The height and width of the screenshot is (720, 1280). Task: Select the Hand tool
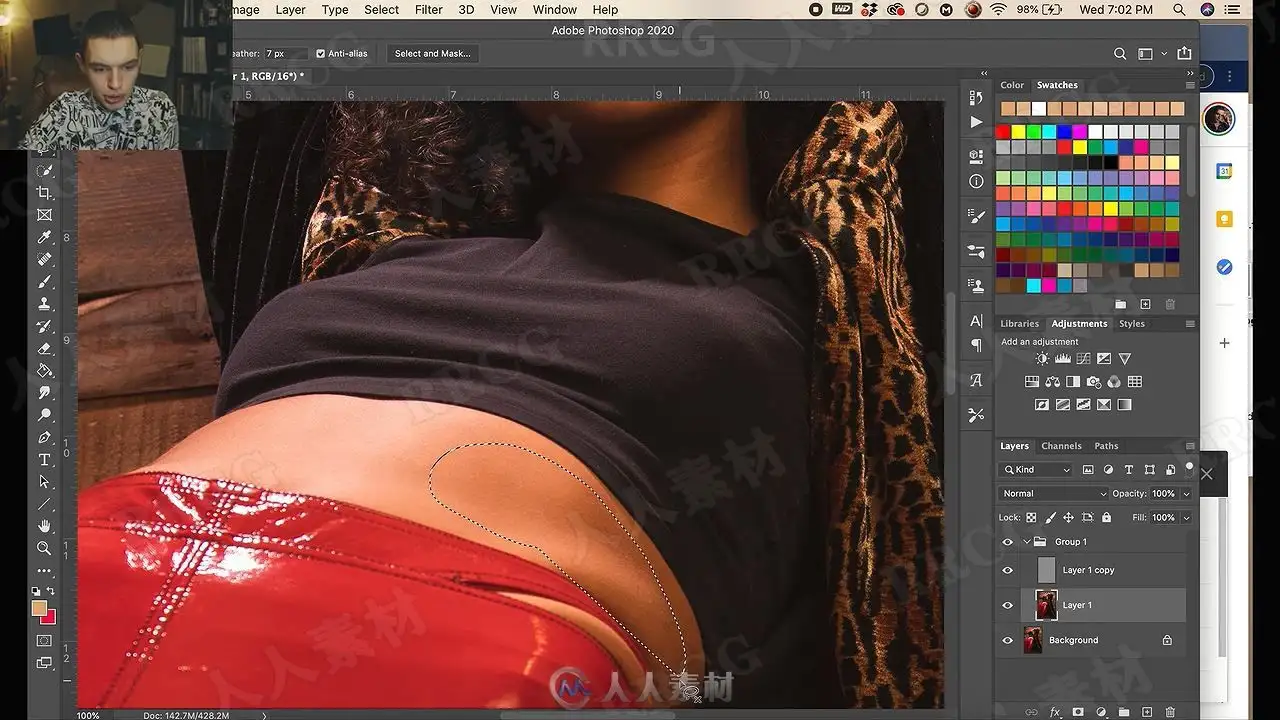tap(44, 526)
